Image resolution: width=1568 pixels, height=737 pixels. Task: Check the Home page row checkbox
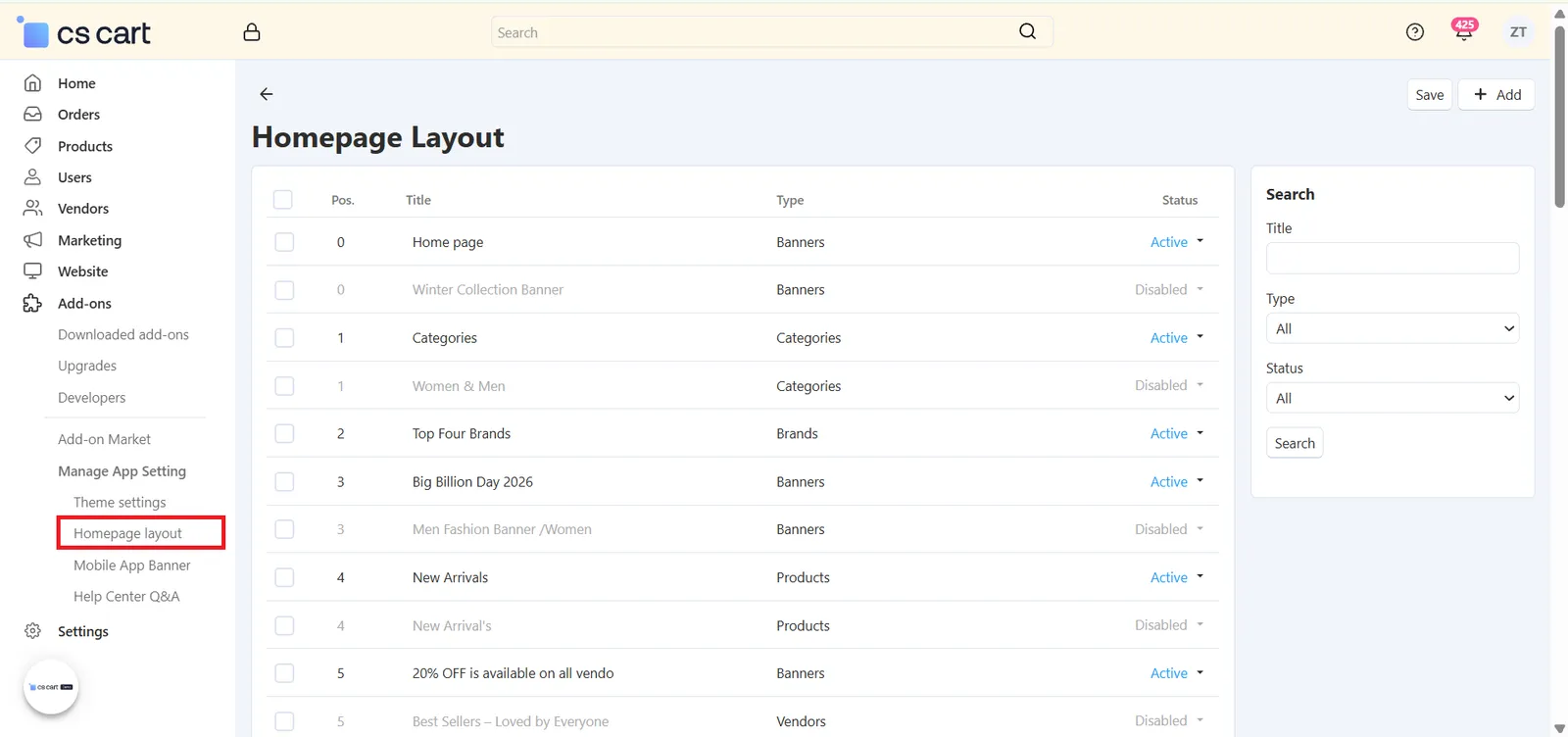pyautogui.click(x=284, y=242)
